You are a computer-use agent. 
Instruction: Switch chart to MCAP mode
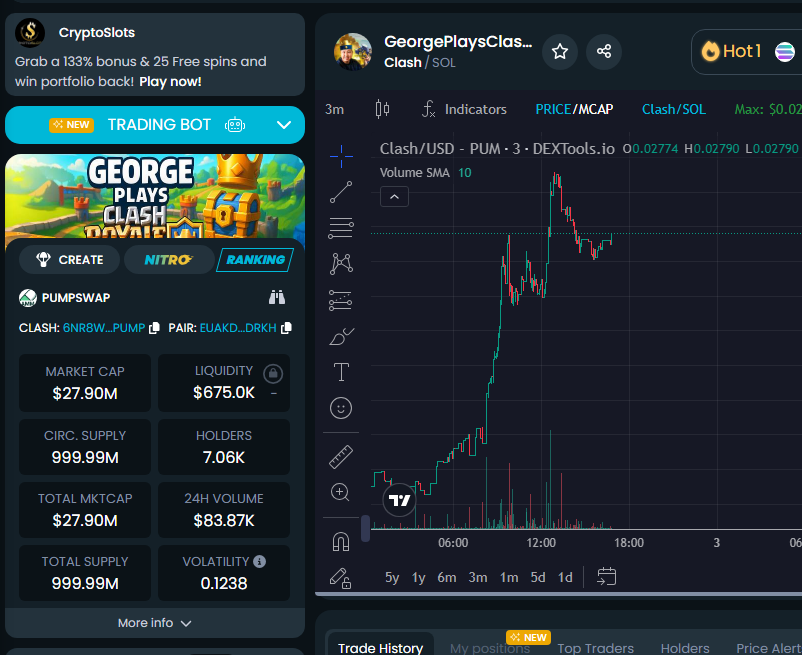[x=594, y=109]
